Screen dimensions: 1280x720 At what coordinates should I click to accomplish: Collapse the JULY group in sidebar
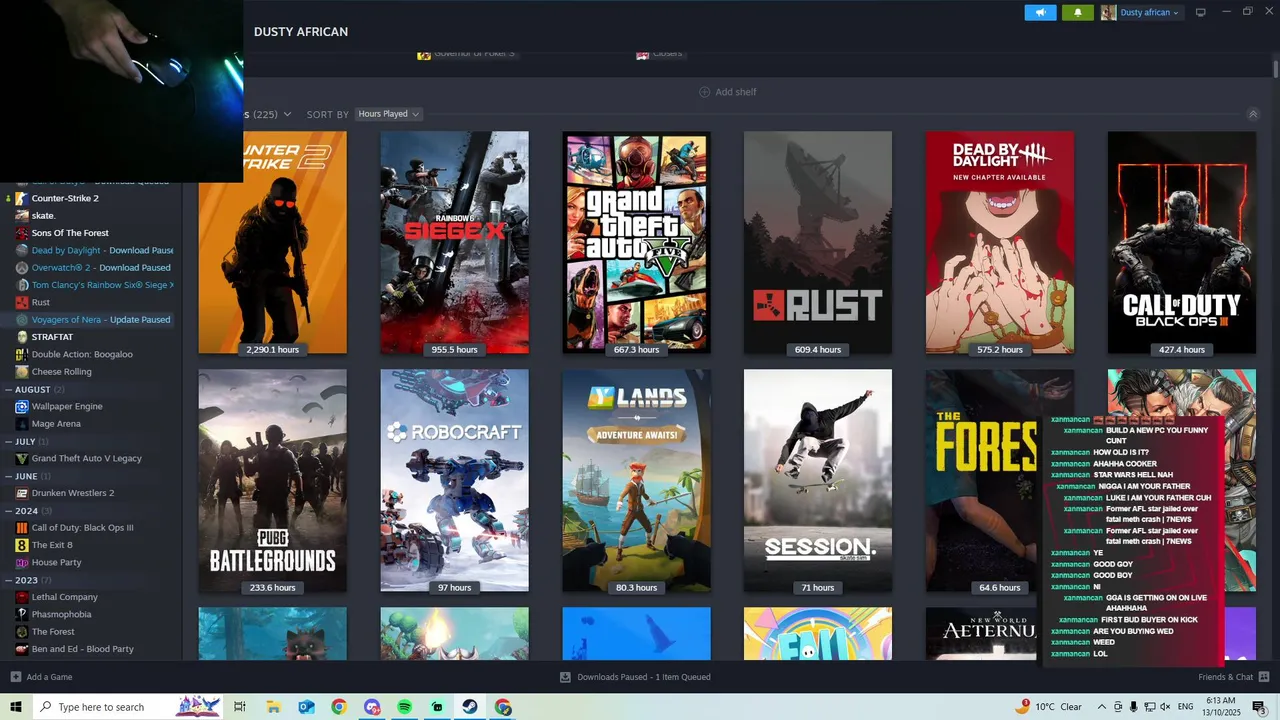point(9,441)
